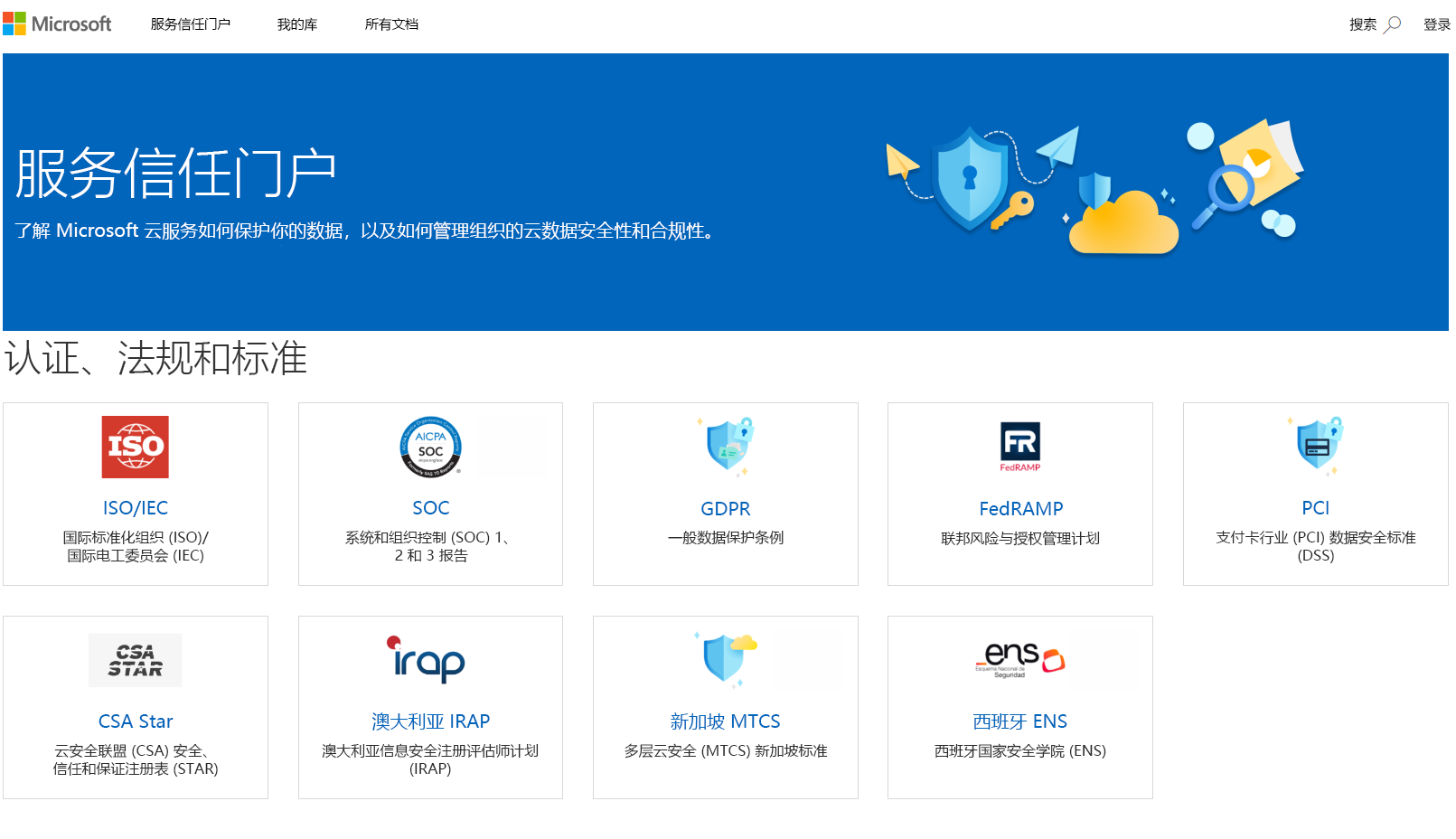
Task: Click the irap logo image
Action: [x=426, y=659]
